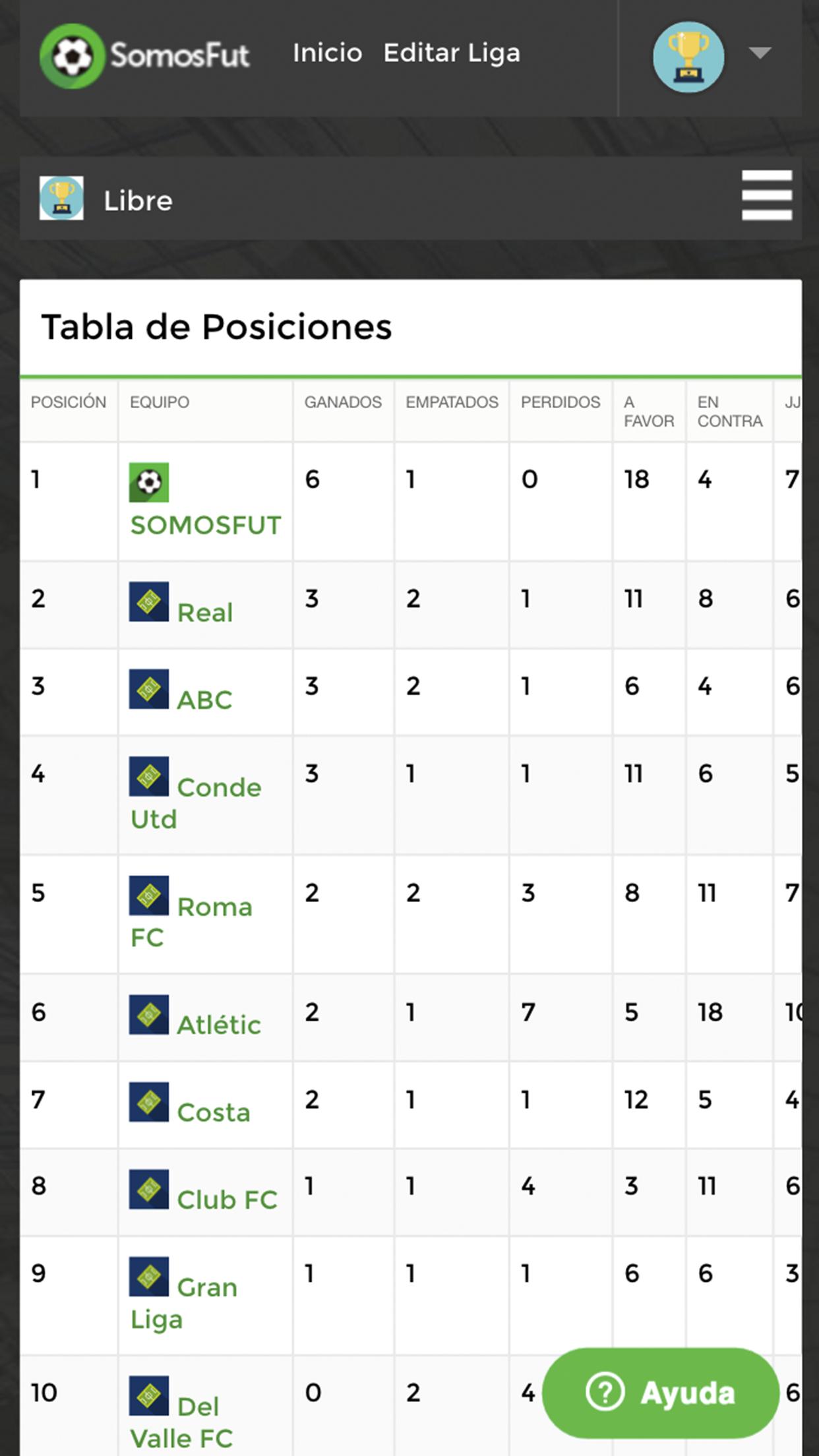Click the ABC team crest icon
Screen dimensions: 819x1456
pyautogui.click(x=148, y=689)
